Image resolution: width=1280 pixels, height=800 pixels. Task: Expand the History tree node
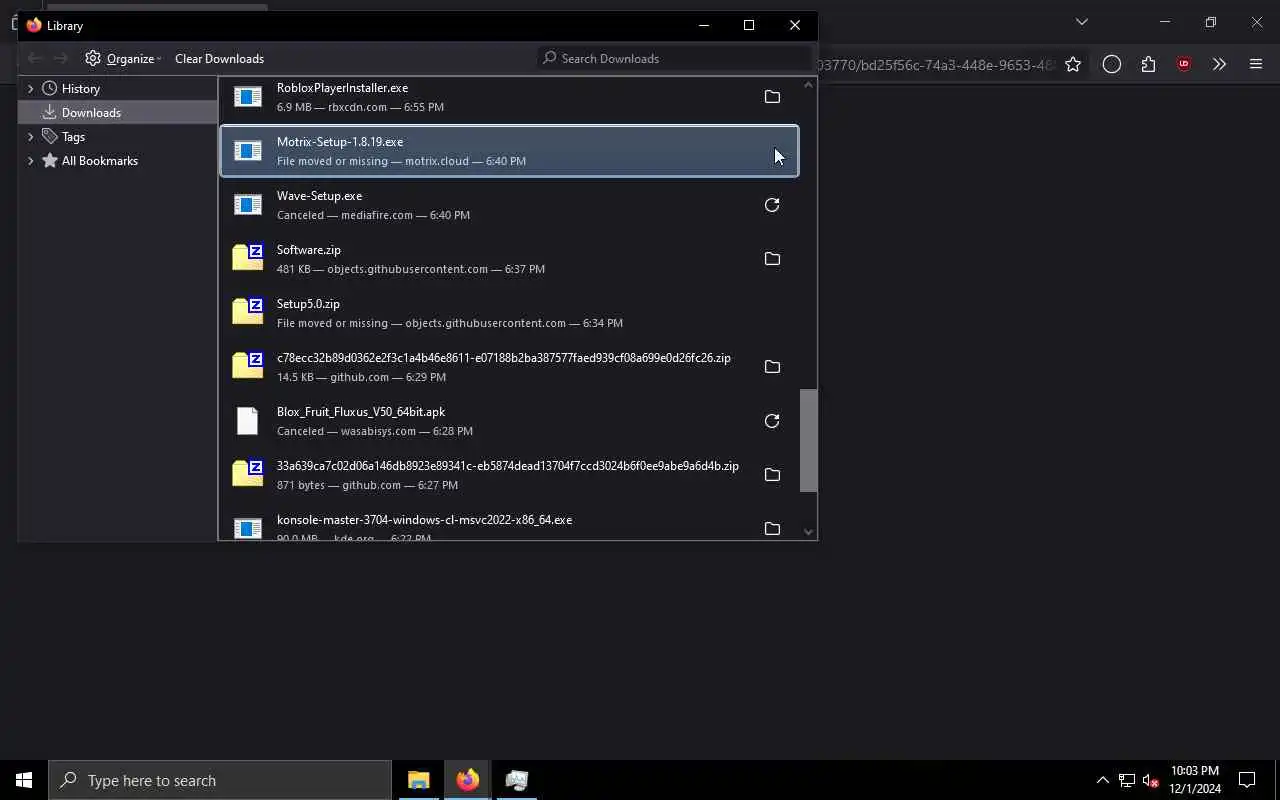[x=30, y=88]
